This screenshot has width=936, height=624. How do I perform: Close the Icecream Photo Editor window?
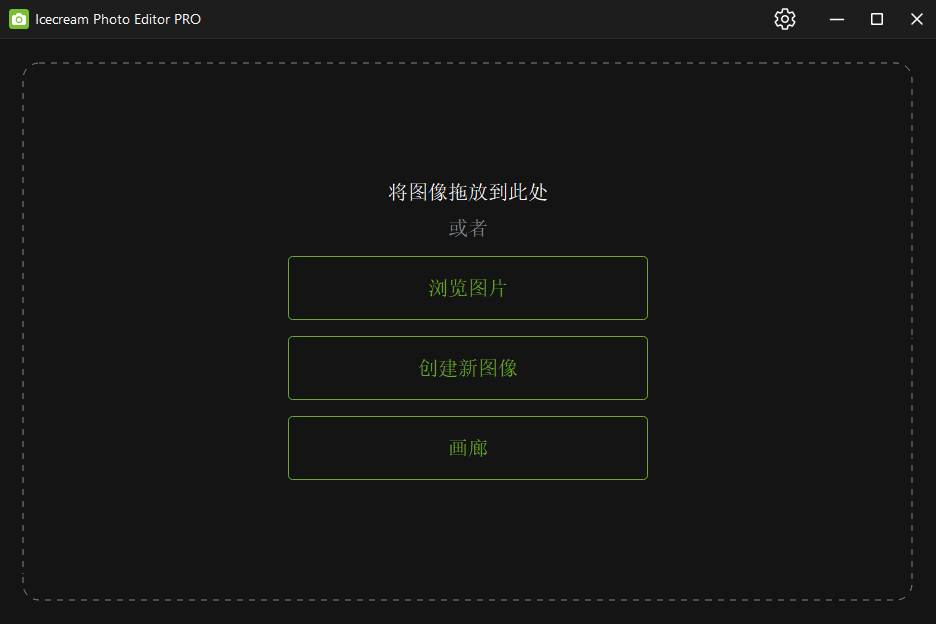coord(916,19)
